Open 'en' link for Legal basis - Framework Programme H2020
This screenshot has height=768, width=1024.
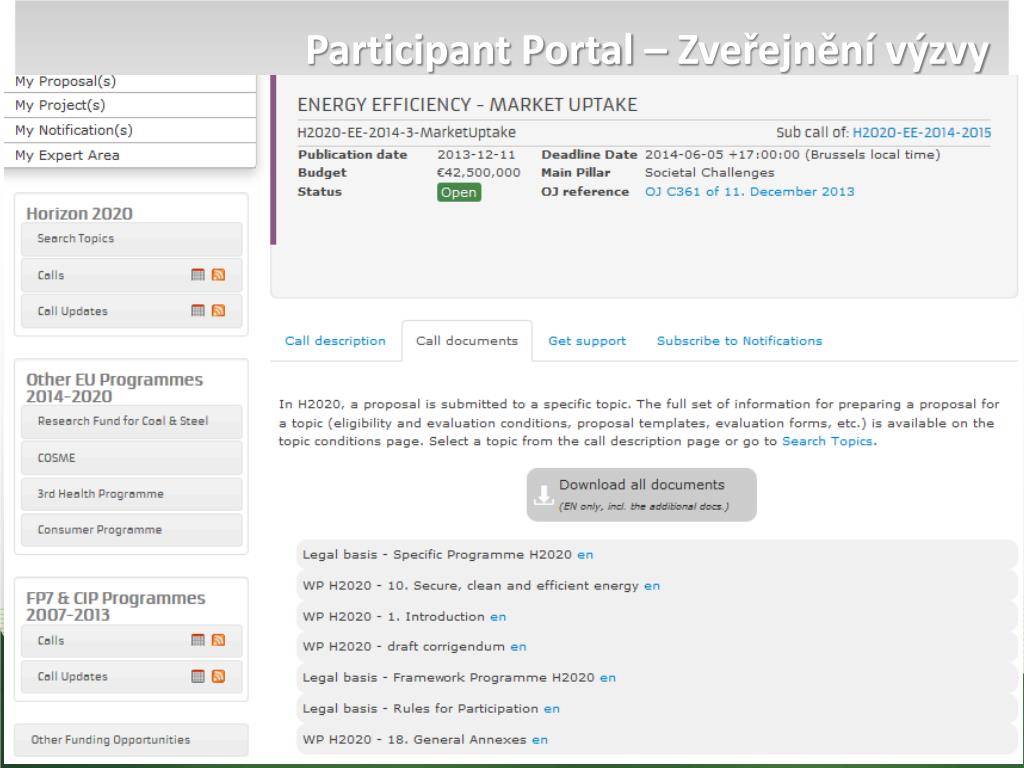pyautogui.click(x=607, y=678)
